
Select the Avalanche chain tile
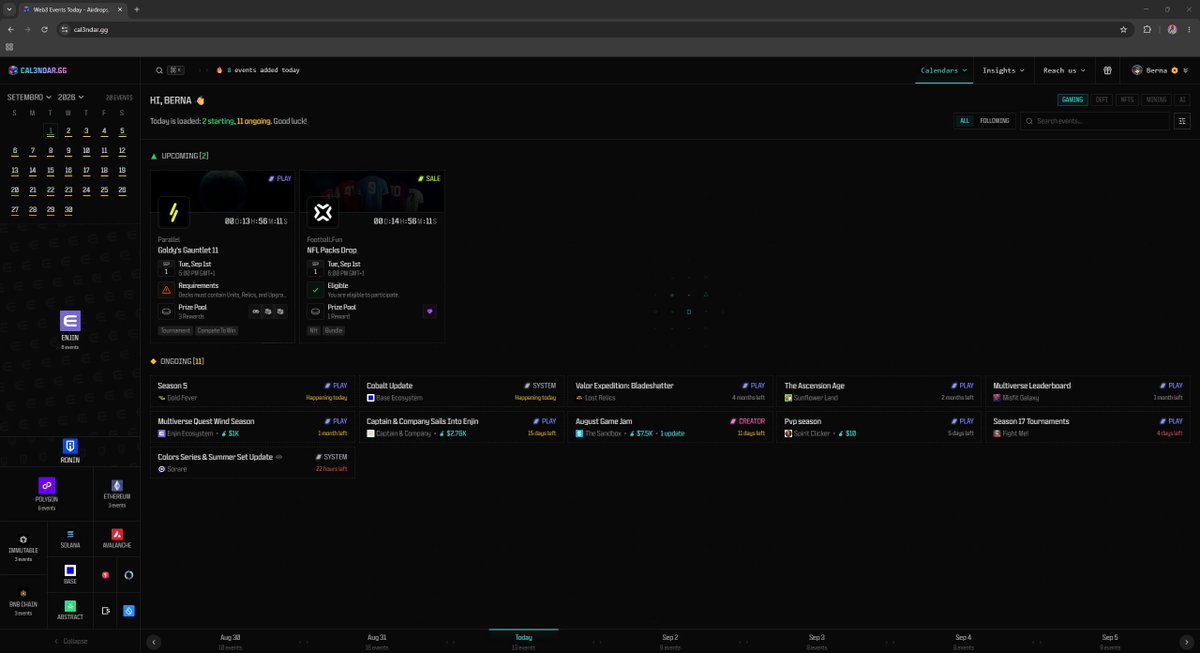(117, 540)
